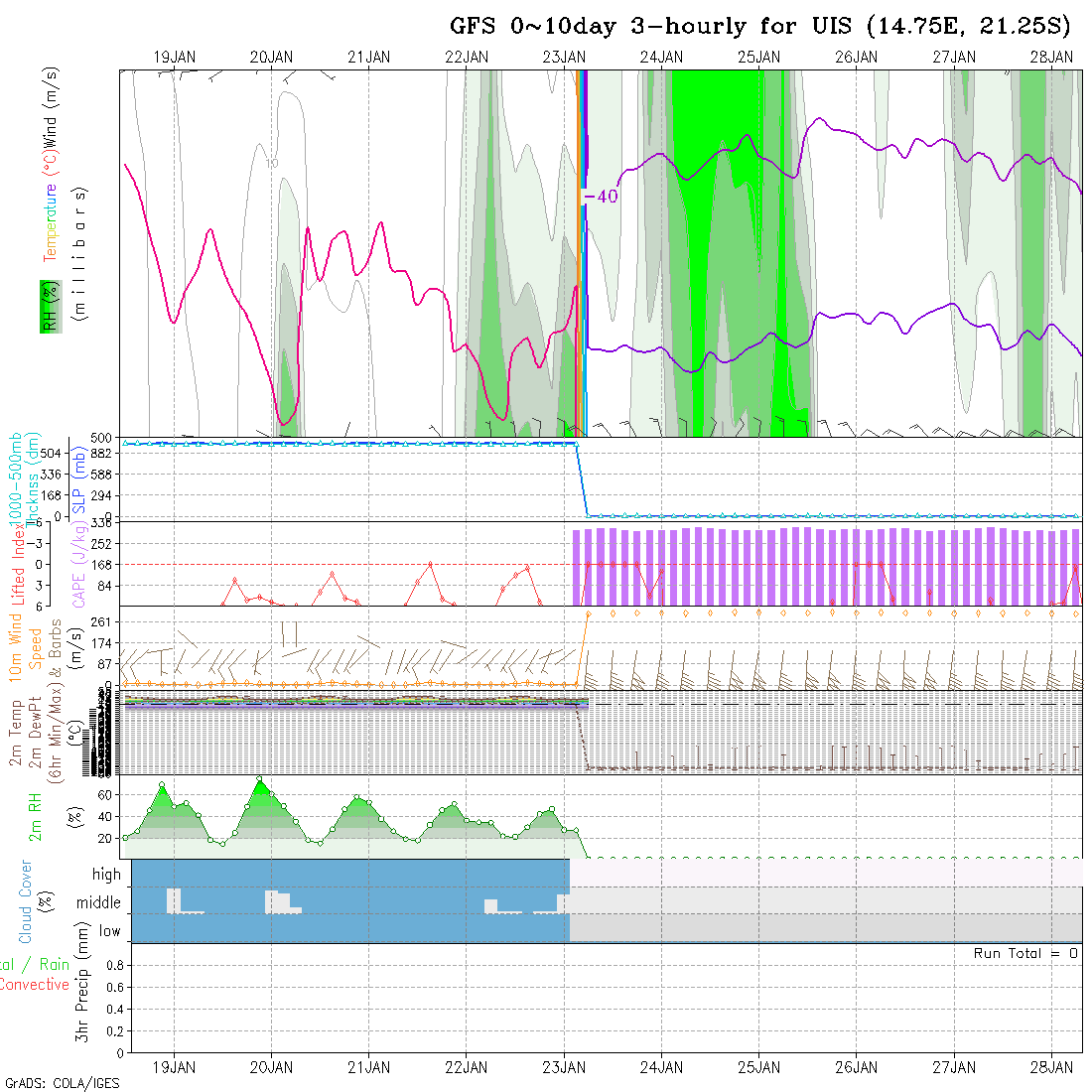Select the 19JAN label on top axis
This screenshot has height=1092, width=1092.
tap(175, 58)
